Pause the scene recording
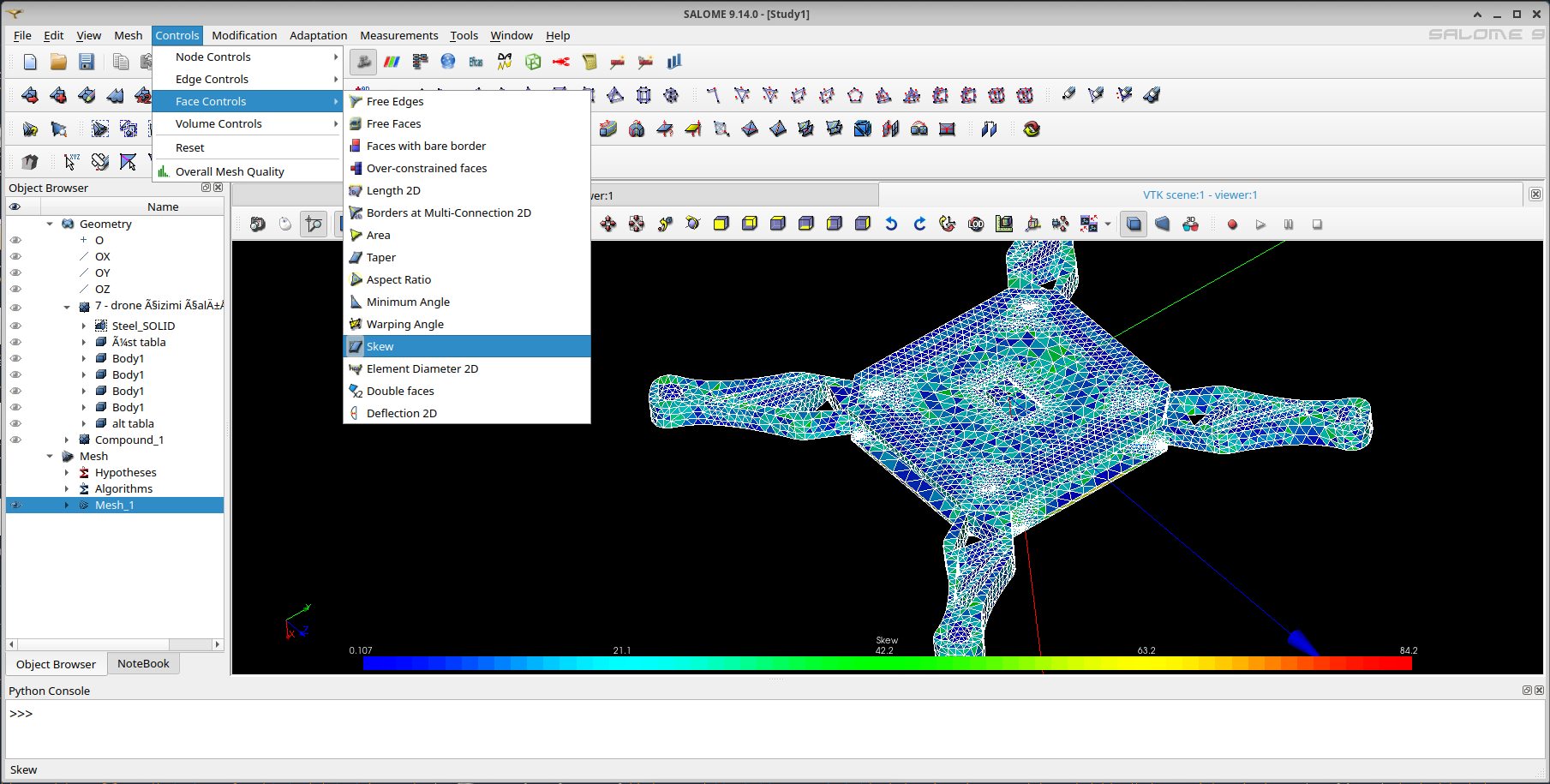This screenshot has width=1550, height=784. [x=1289, y=224]
